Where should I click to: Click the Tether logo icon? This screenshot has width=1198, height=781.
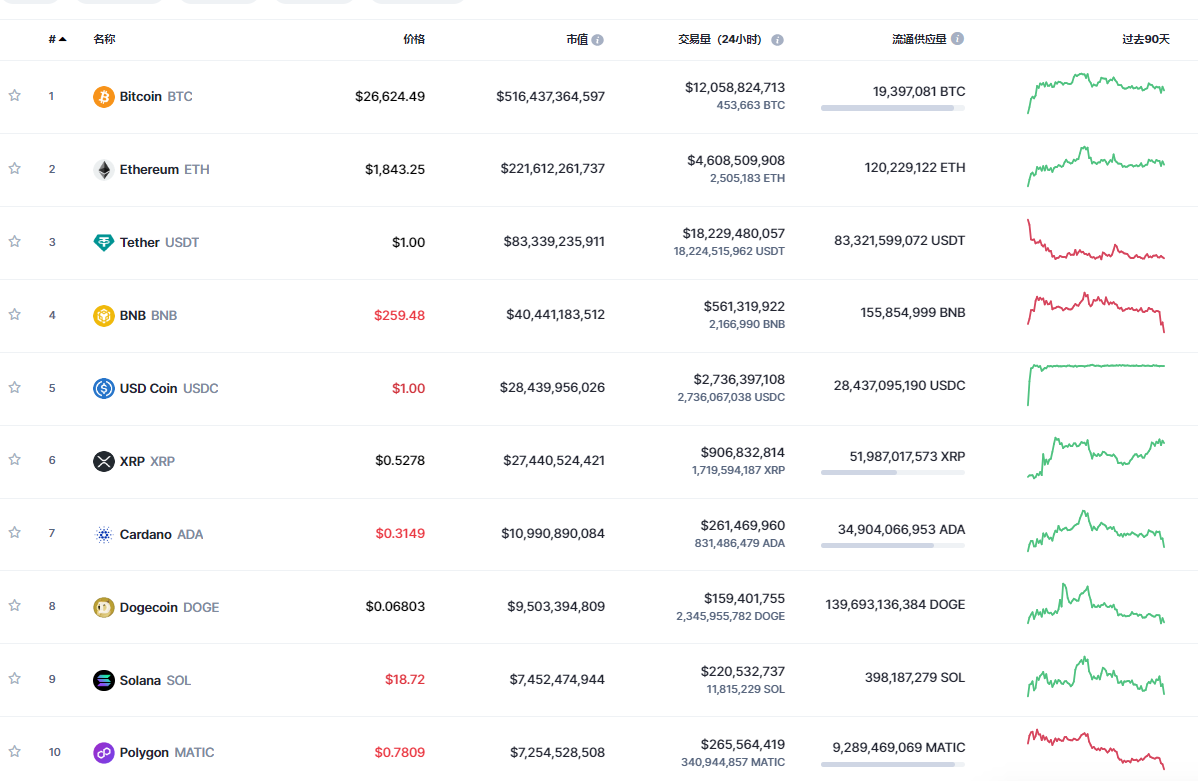(x=104, y=242)
